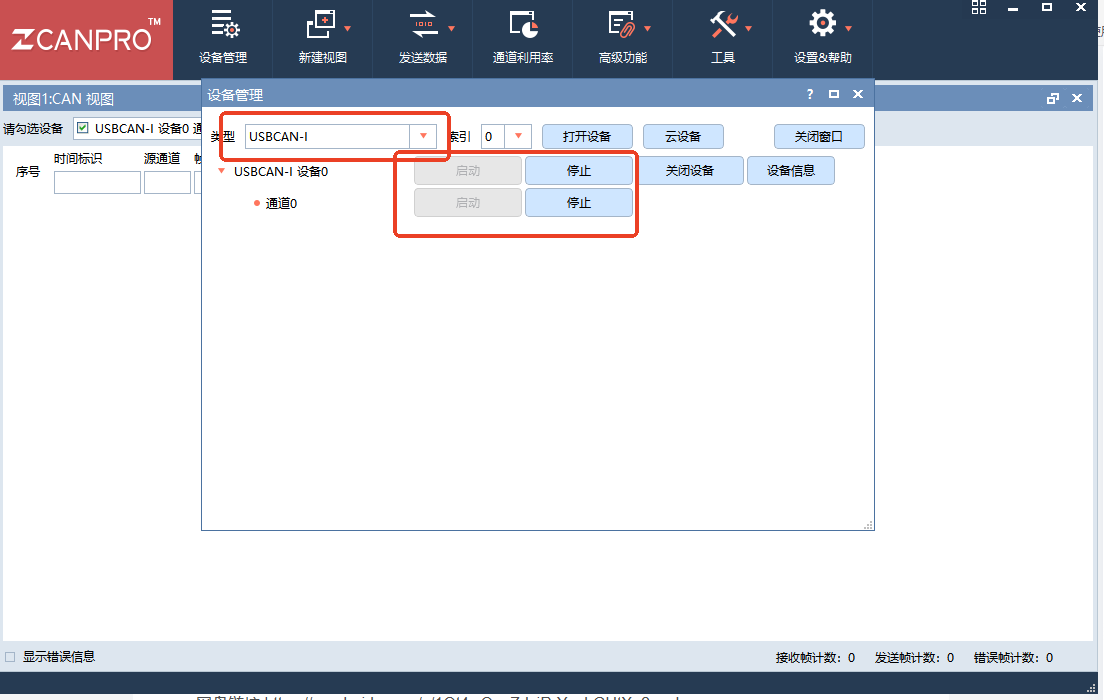Click the 关闭设备 button
Image resolution: width=1104 pixels, height=700 pixels.
(x=690, y=170)
